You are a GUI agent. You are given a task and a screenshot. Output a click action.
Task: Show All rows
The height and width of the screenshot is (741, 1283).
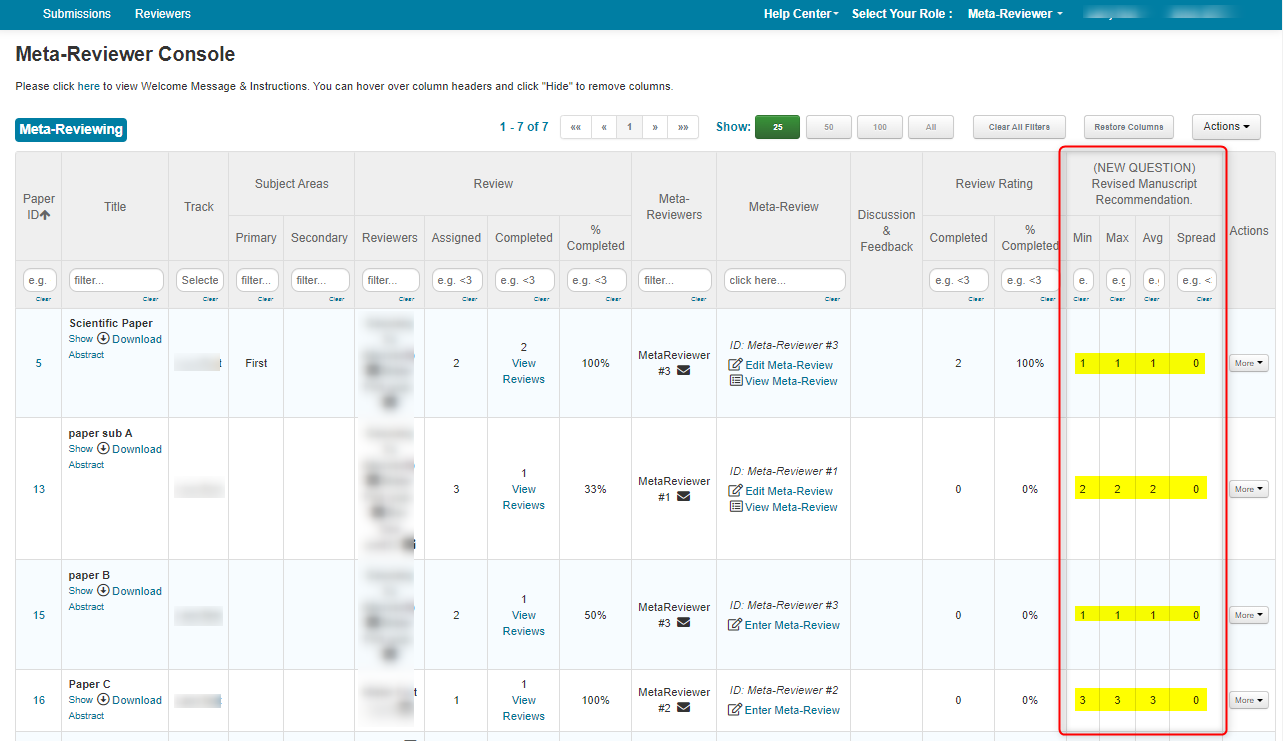[x=931, y=127]
